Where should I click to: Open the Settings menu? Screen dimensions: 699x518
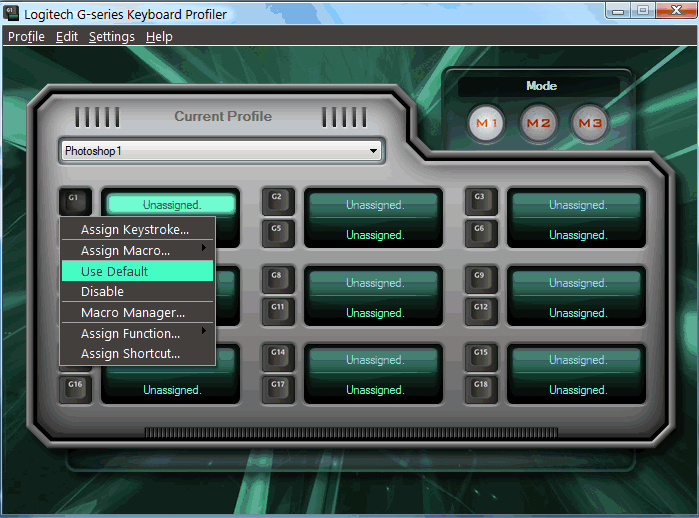tap(111, 37)
